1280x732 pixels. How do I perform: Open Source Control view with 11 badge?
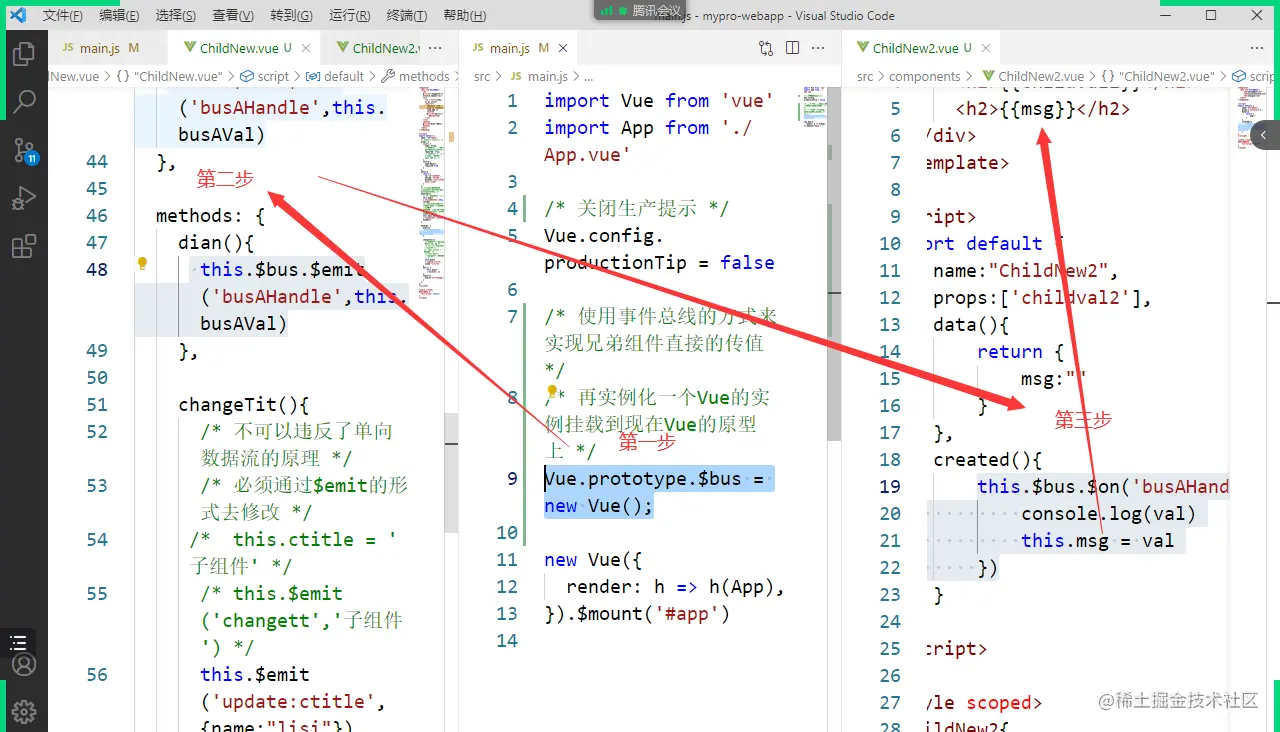[24, 150]
